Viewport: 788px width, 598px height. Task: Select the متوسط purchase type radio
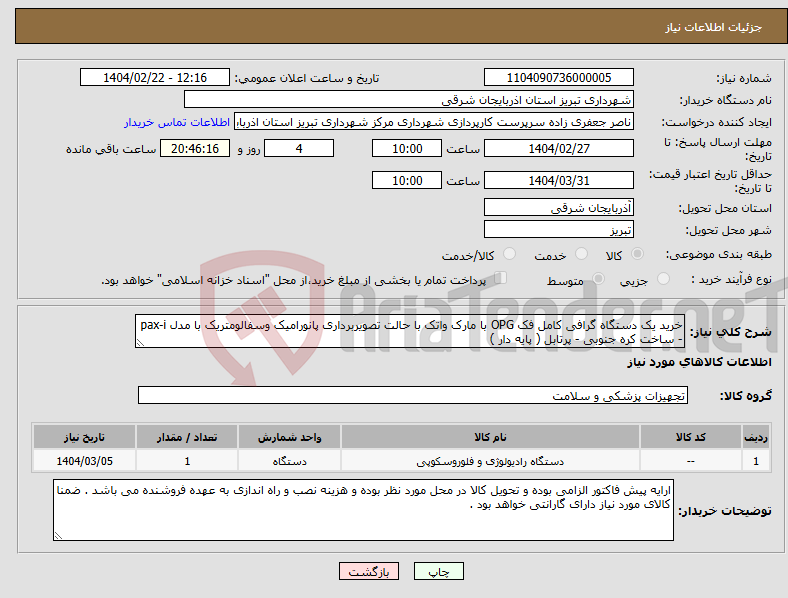(598, 279)
